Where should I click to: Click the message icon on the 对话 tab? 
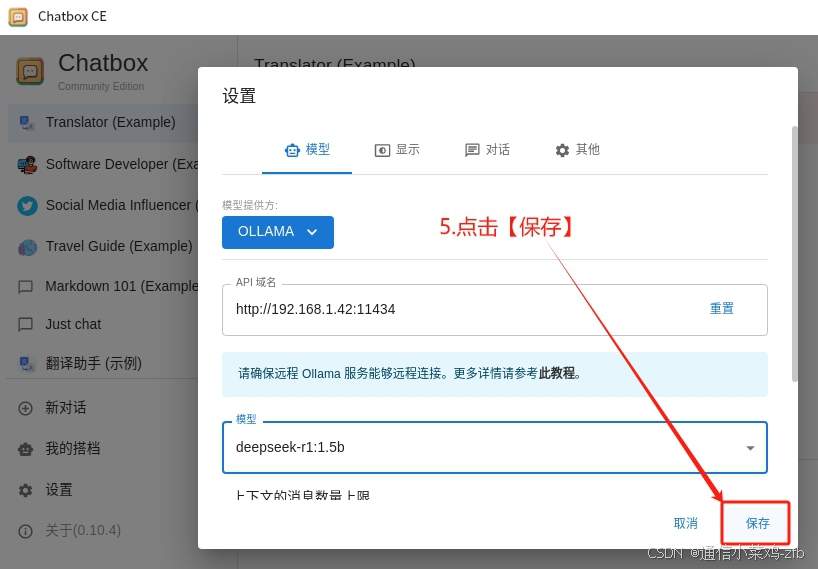point(472,150)
